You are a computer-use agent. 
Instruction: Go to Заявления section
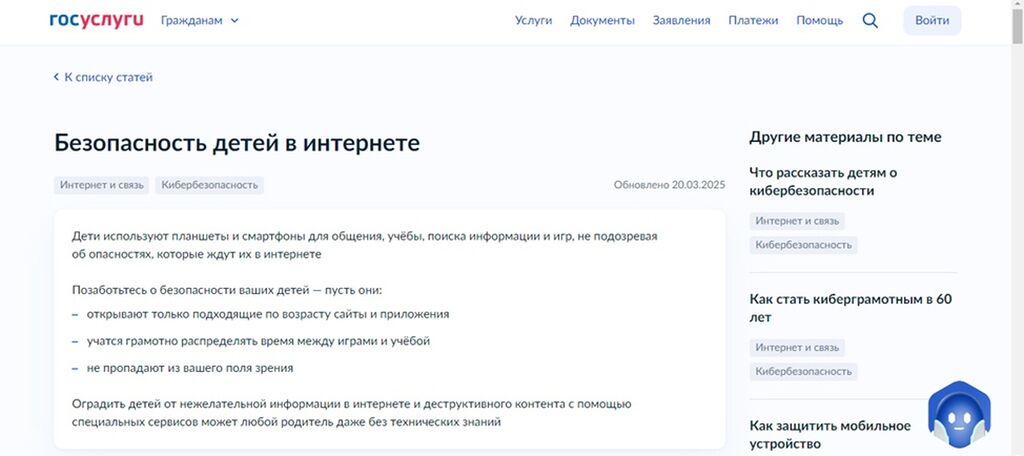tap(681, 20)
